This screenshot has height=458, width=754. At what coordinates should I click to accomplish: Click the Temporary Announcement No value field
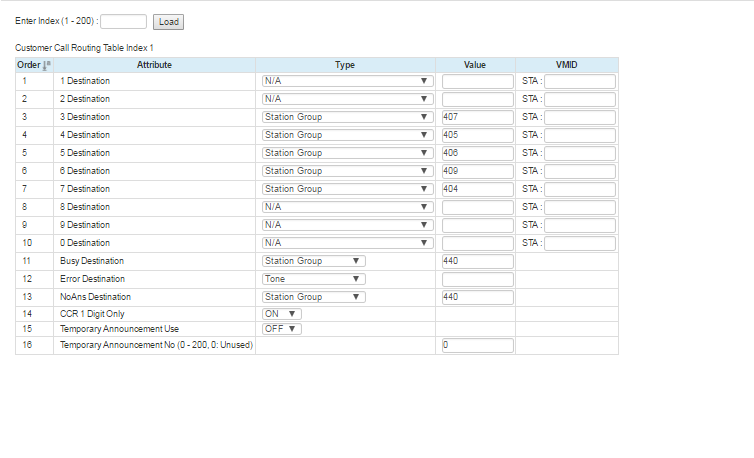click(x=477, y=345)
